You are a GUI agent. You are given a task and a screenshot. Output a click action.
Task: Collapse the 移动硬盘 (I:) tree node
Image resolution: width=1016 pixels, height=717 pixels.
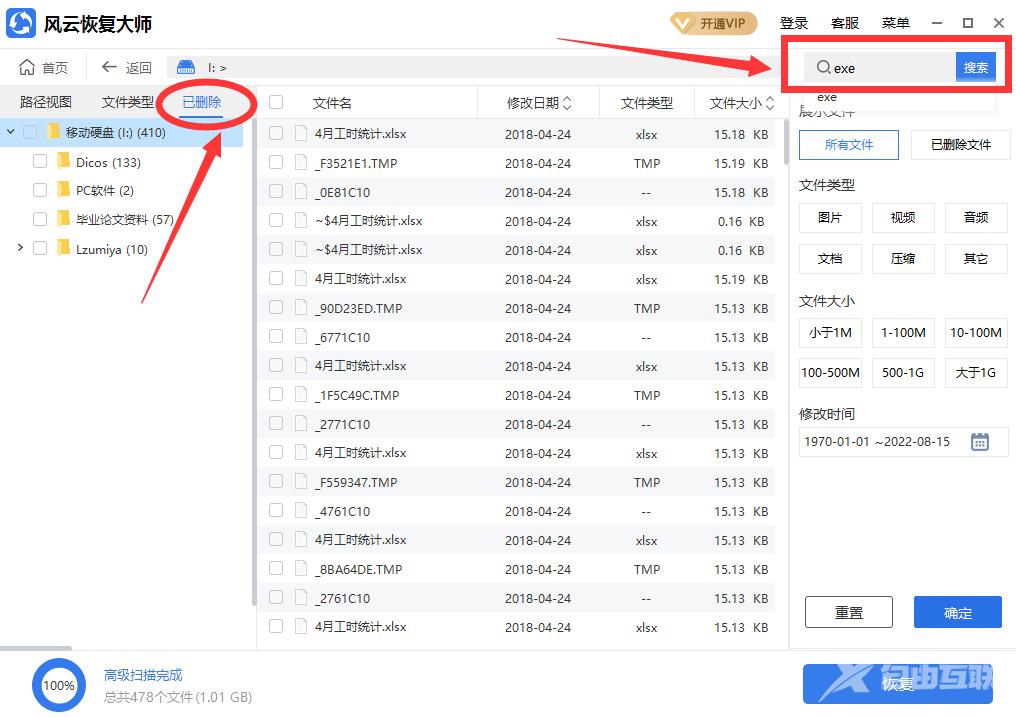tap(10, 132)
